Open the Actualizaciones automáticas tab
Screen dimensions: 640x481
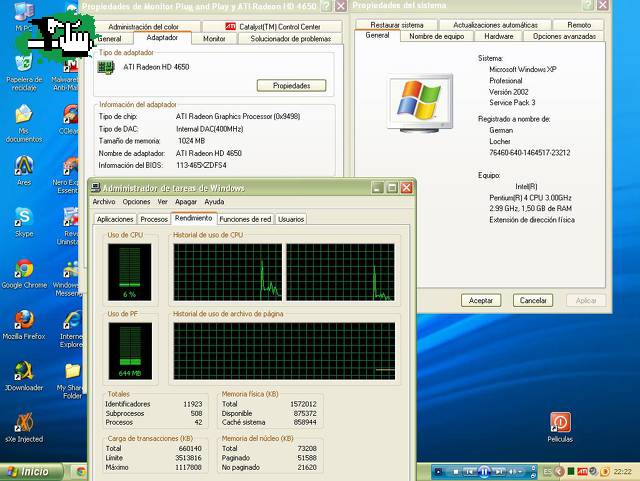(x=495, y=25)
